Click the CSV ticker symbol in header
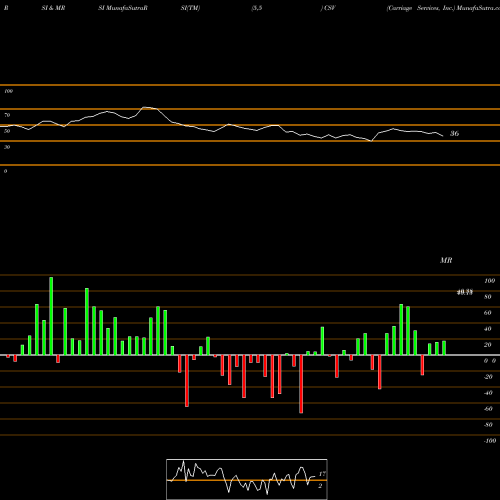The image size is (500, 500). pos(329,8)
